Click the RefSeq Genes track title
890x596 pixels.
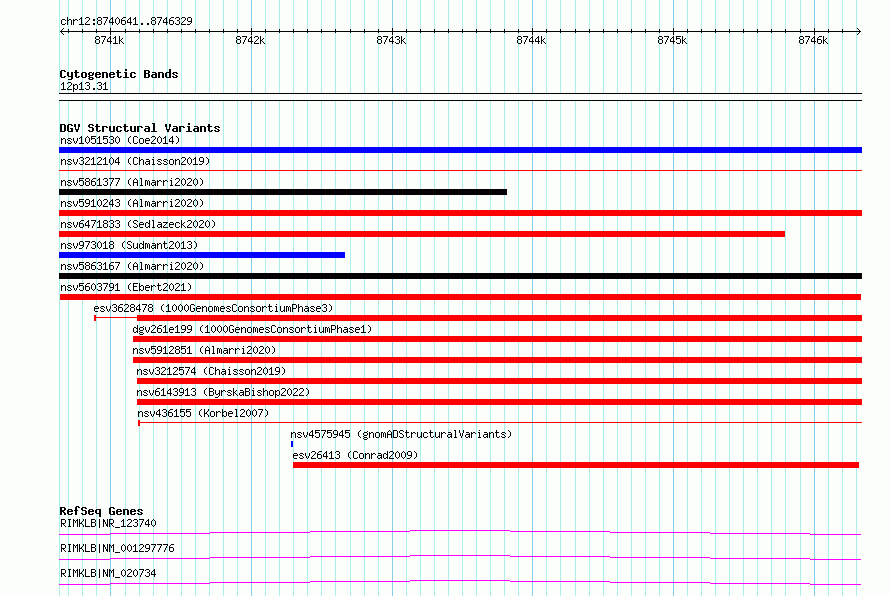101,511
